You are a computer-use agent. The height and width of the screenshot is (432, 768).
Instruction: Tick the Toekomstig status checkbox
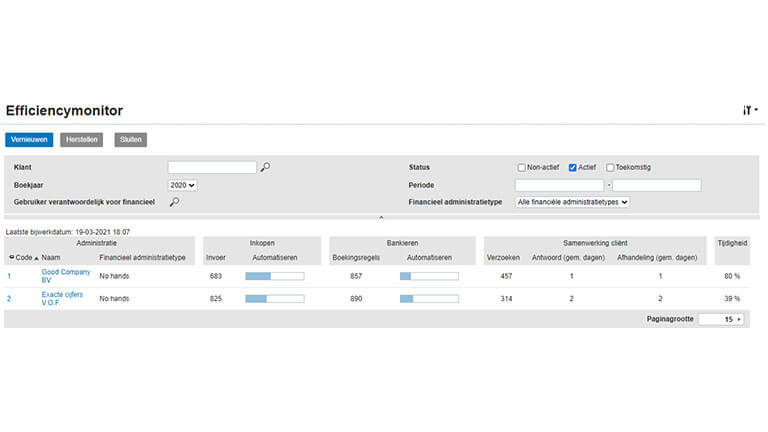[610, 167]
